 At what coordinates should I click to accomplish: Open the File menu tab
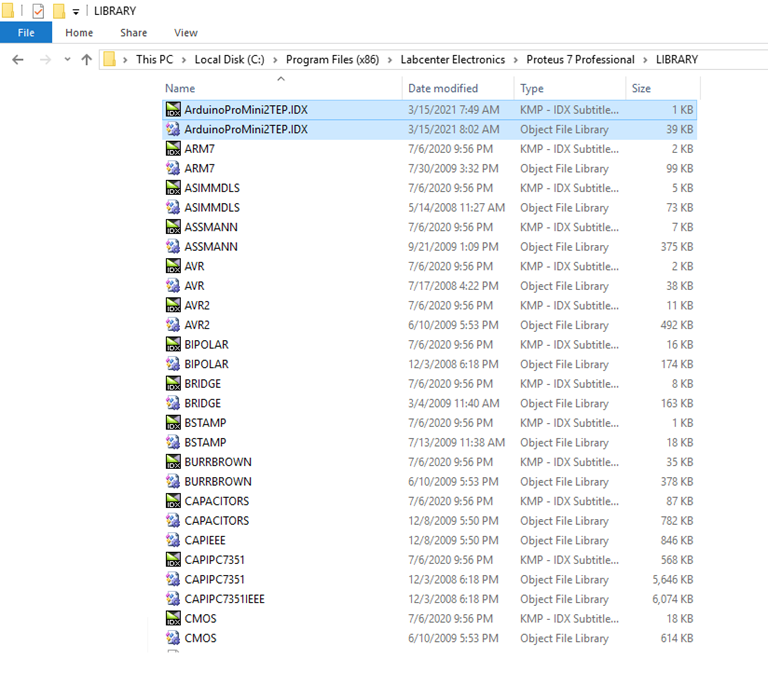(26, 33)
